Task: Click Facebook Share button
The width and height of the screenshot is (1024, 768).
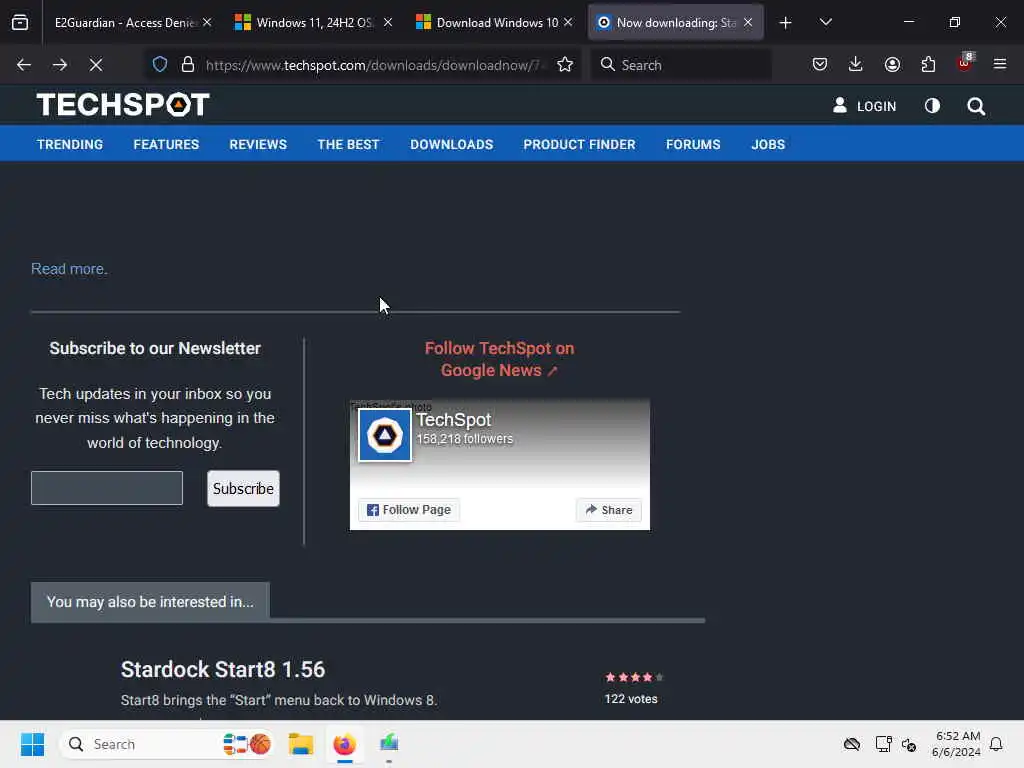Action: pyautogui.click(x=609, y=510)
